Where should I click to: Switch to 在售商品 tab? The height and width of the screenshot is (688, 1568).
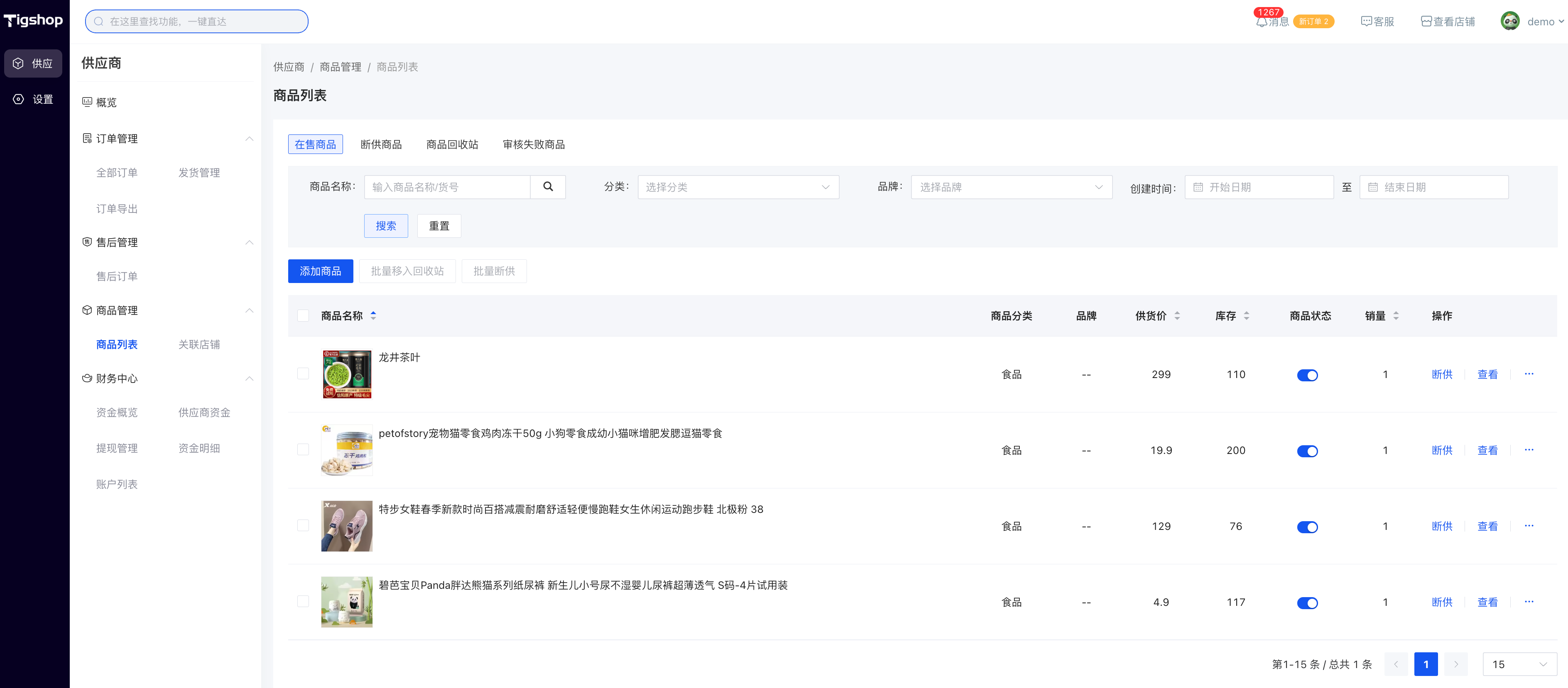[315, 144]
